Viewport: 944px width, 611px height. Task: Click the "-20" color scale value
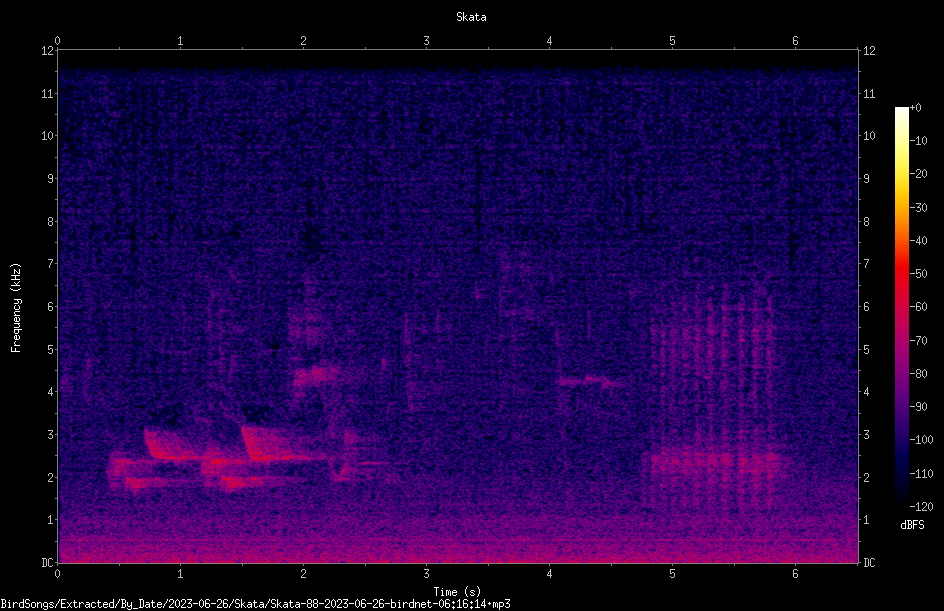pyautogui.click(x=918, y=174)
